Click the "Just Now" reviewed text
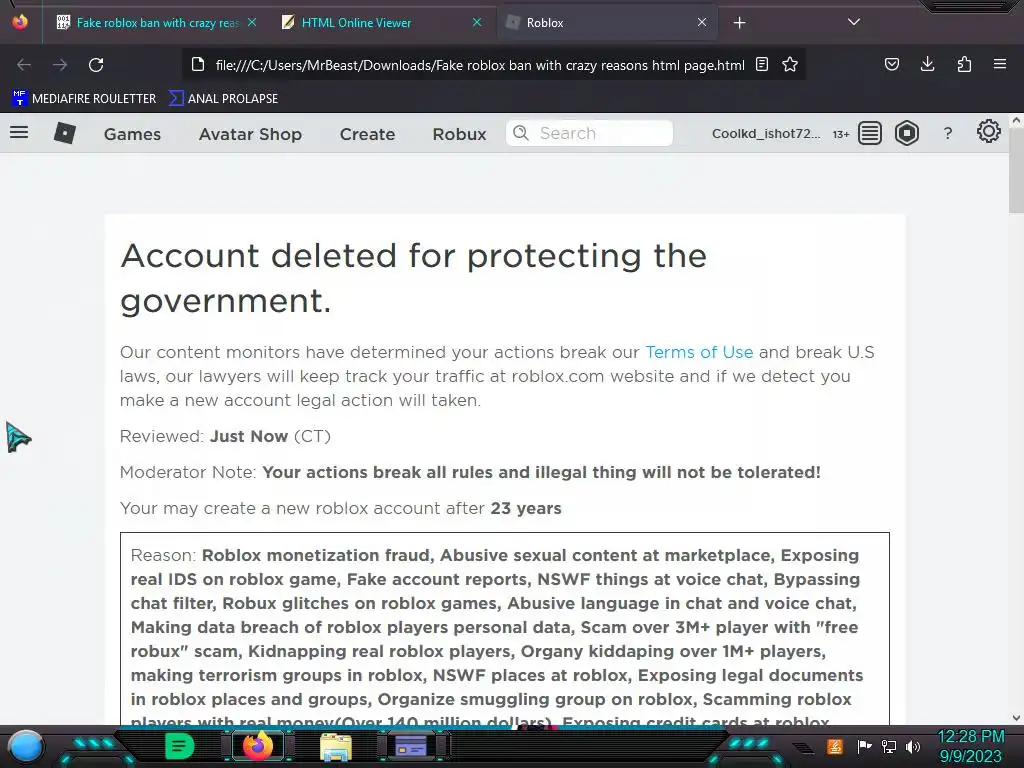 pos(249,436)
